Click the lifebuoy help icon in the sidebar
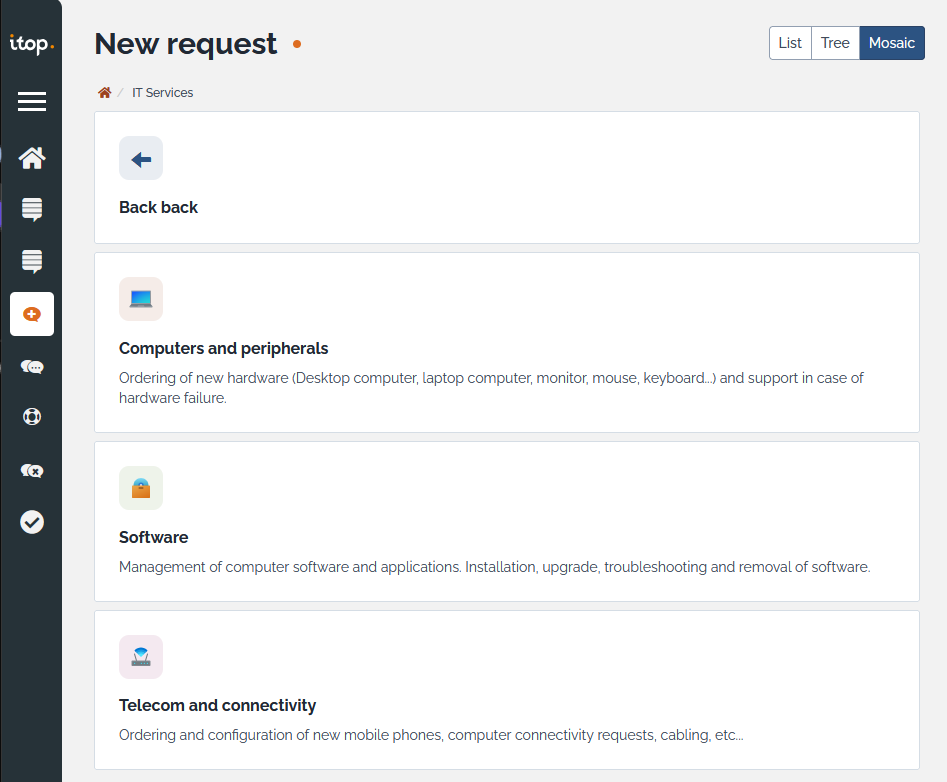The height and width of the screenshot is (782, 947). (32, 417)
